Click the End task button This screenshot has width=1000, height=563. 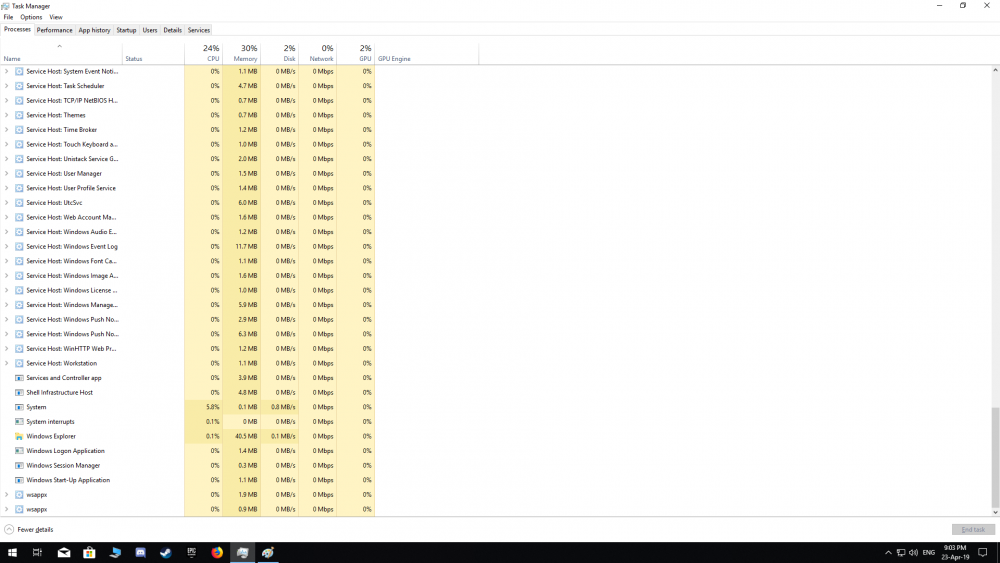pos(973,529)
